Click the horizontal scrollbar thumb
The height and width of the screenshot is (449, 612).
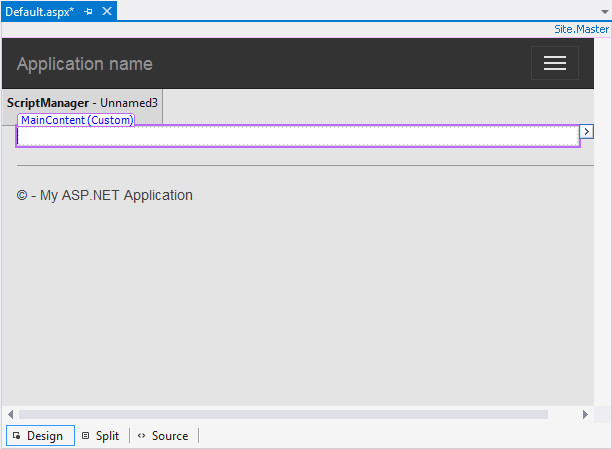283,414
